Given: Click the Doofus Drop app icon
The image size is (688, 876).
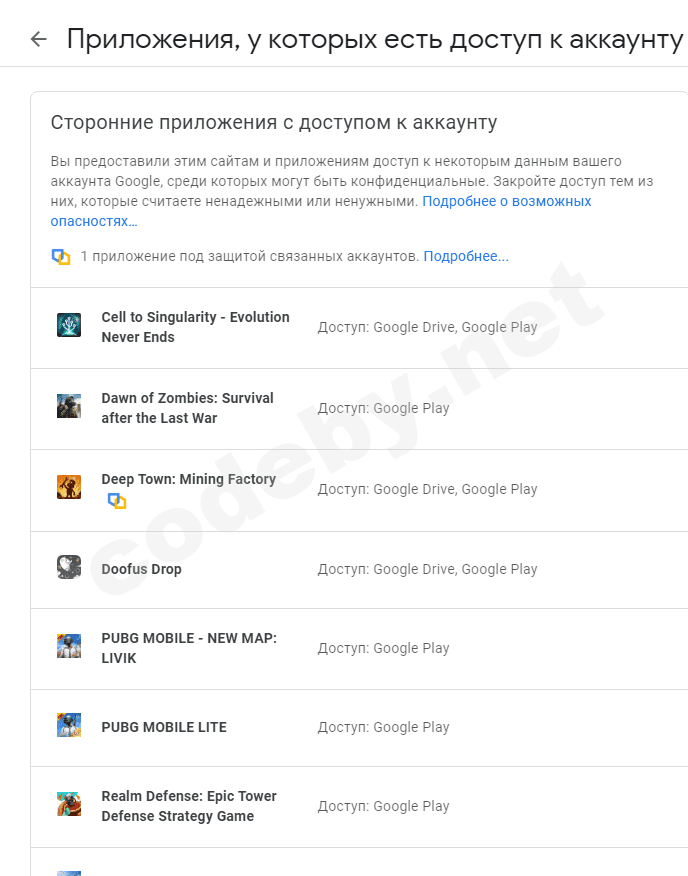Looking at the screenshot, I should [x=69, y=567].
